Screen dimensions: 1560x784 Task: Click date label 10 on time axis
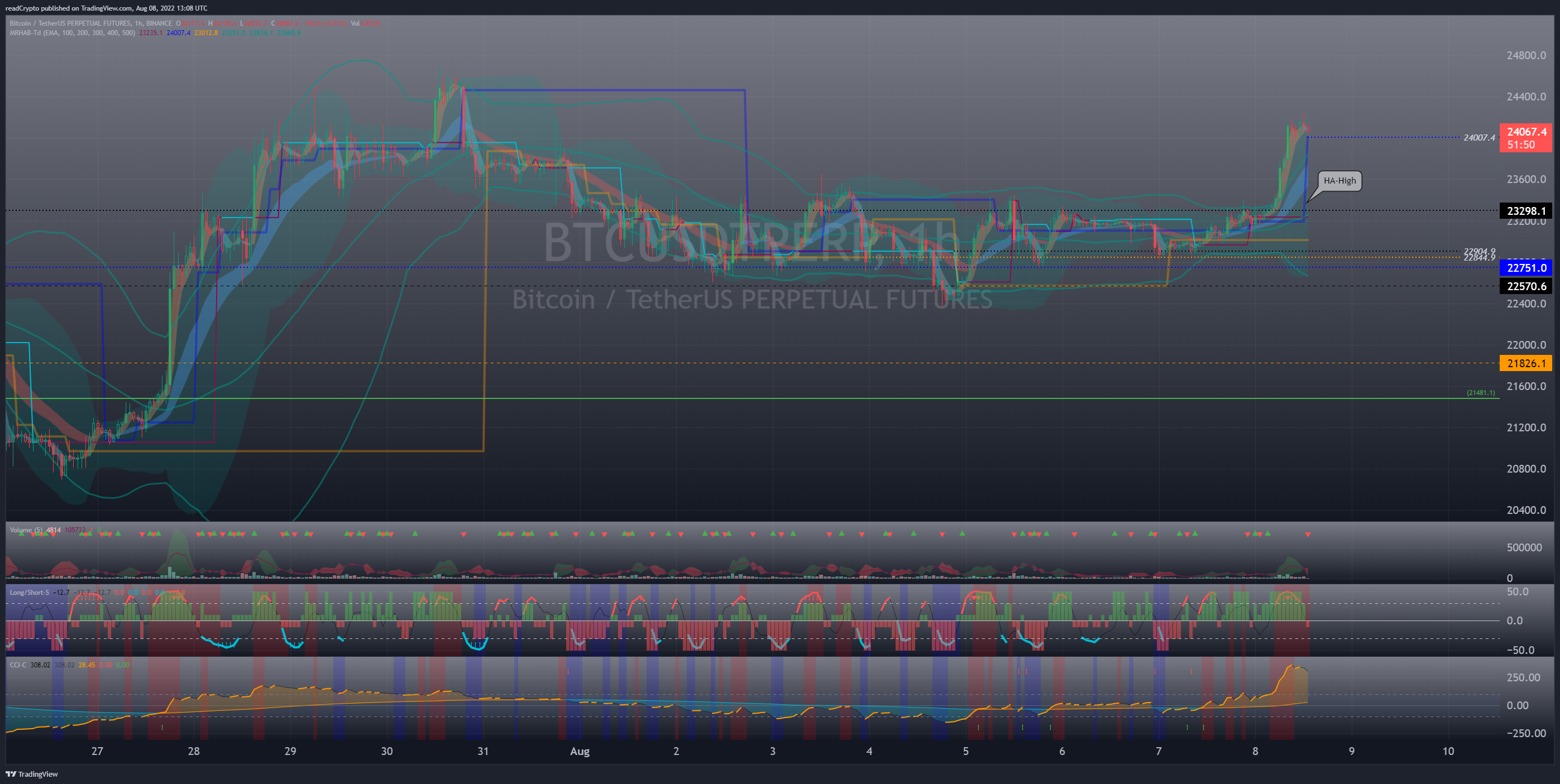(x=1447, y=751)
